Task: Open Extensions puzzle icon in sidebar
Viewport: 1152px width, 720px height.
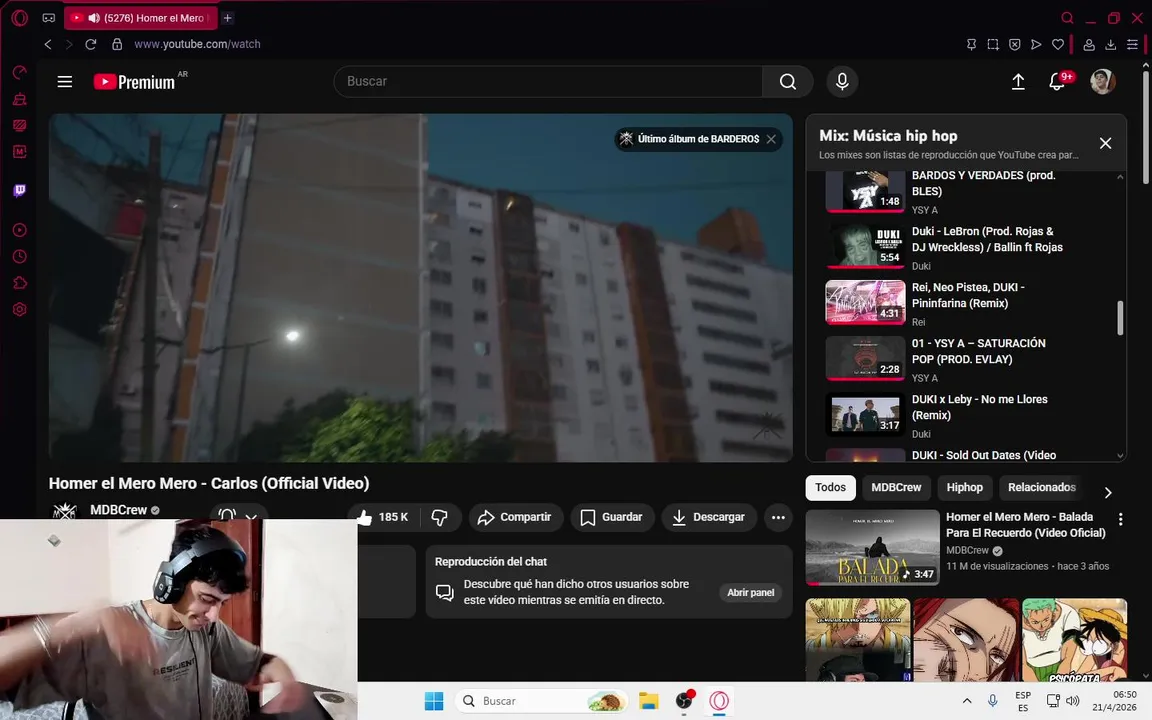Action: point(20,283)
